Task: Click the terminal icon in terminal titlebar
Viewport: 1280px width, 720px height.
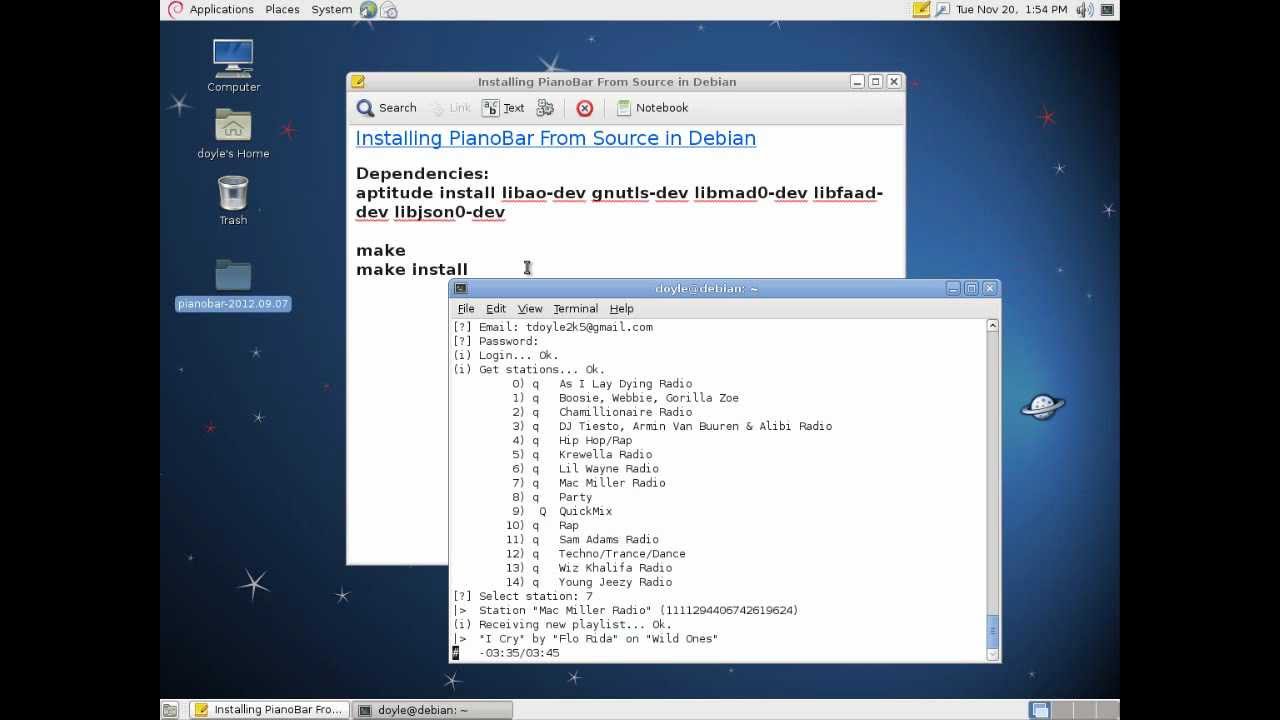Action: (460, 288)
